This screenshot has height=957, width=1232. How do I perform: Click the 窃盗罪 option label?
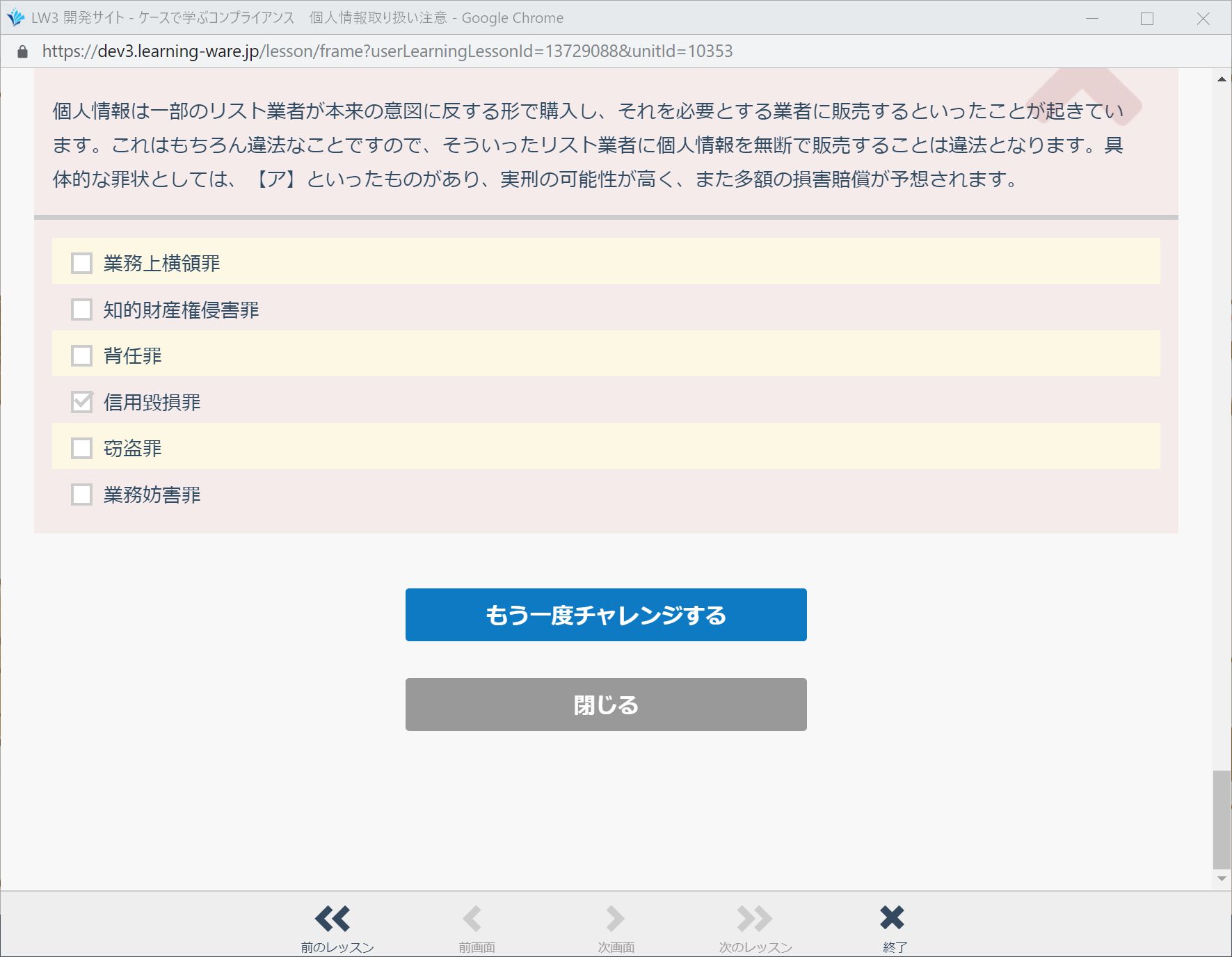click(x=133, y=448)
